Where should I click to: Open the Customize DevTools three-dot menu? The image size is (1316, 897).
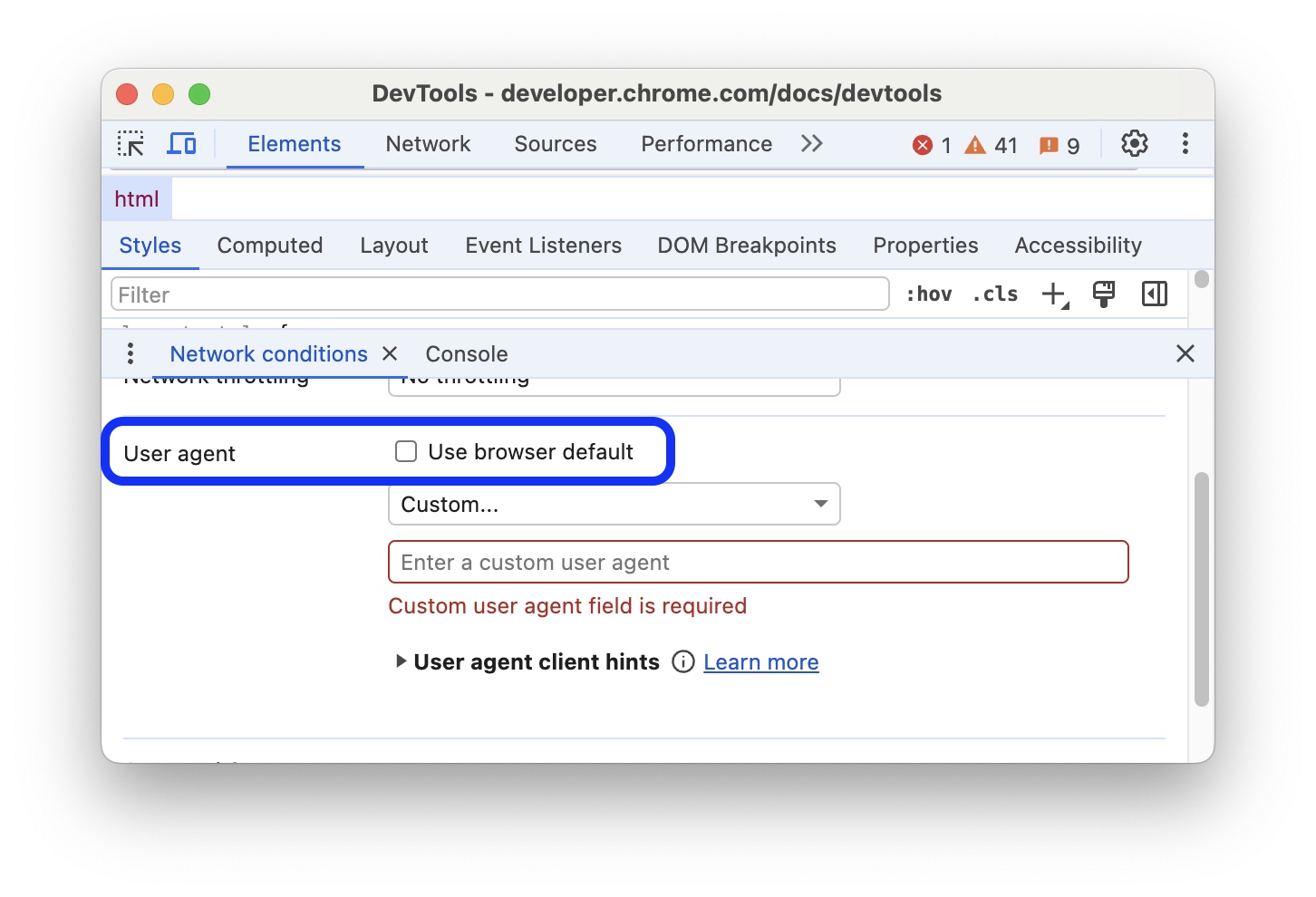point(1185,143)
